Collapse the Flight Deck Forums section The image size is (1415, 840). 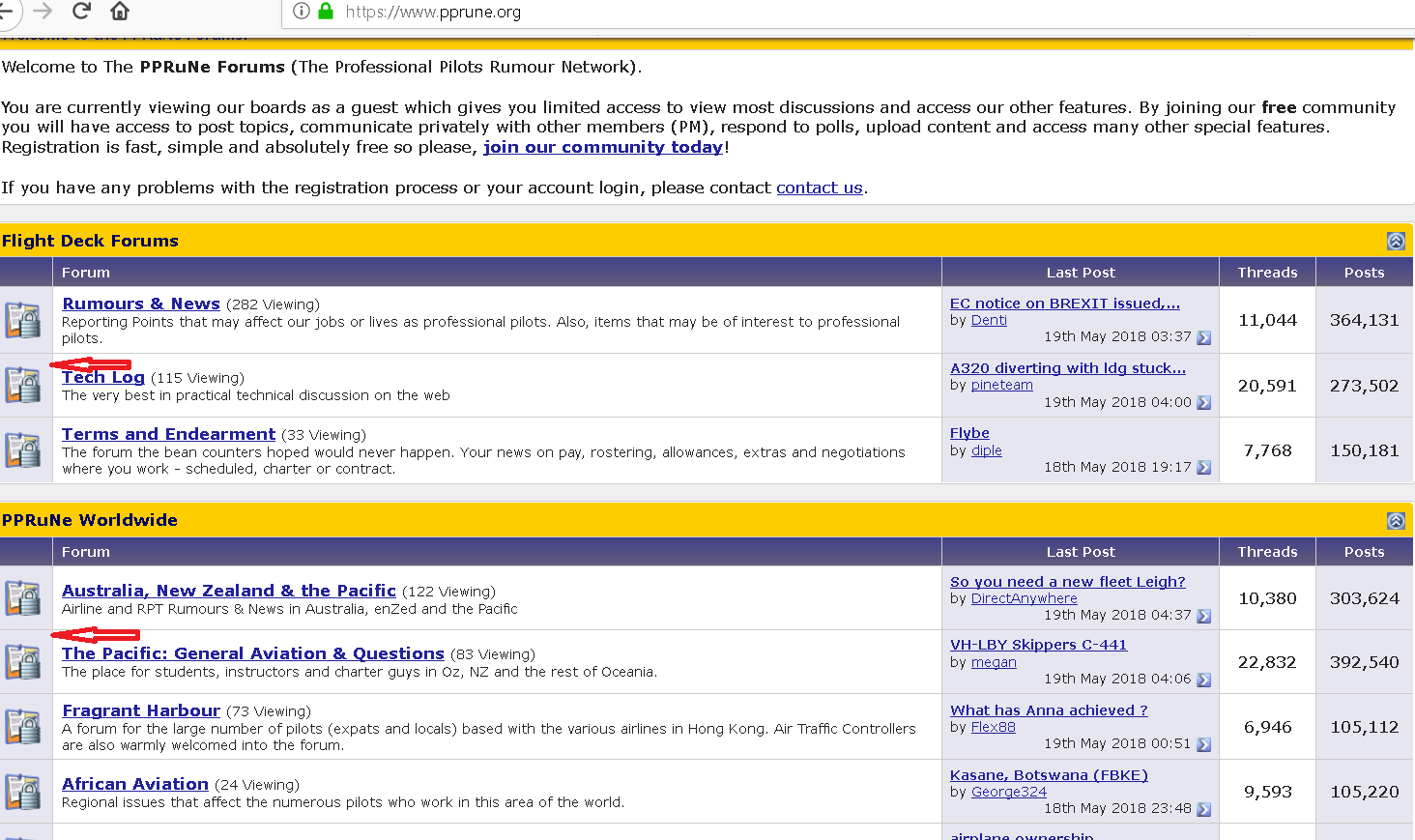point(1396,241)
